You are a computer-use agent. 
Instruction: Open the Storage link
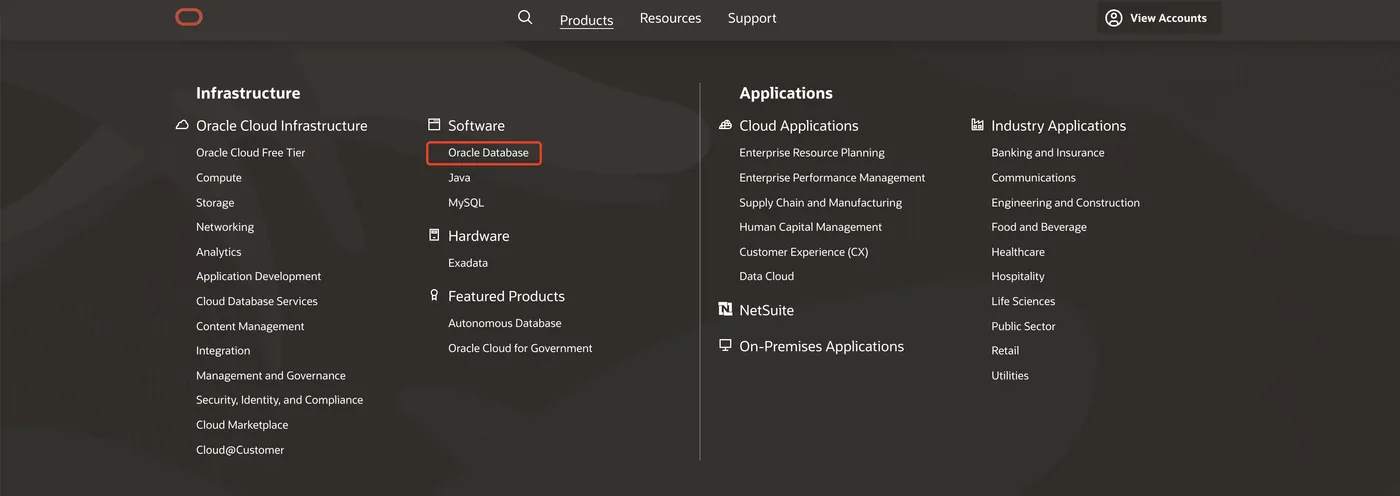click(x=215, y=203)
